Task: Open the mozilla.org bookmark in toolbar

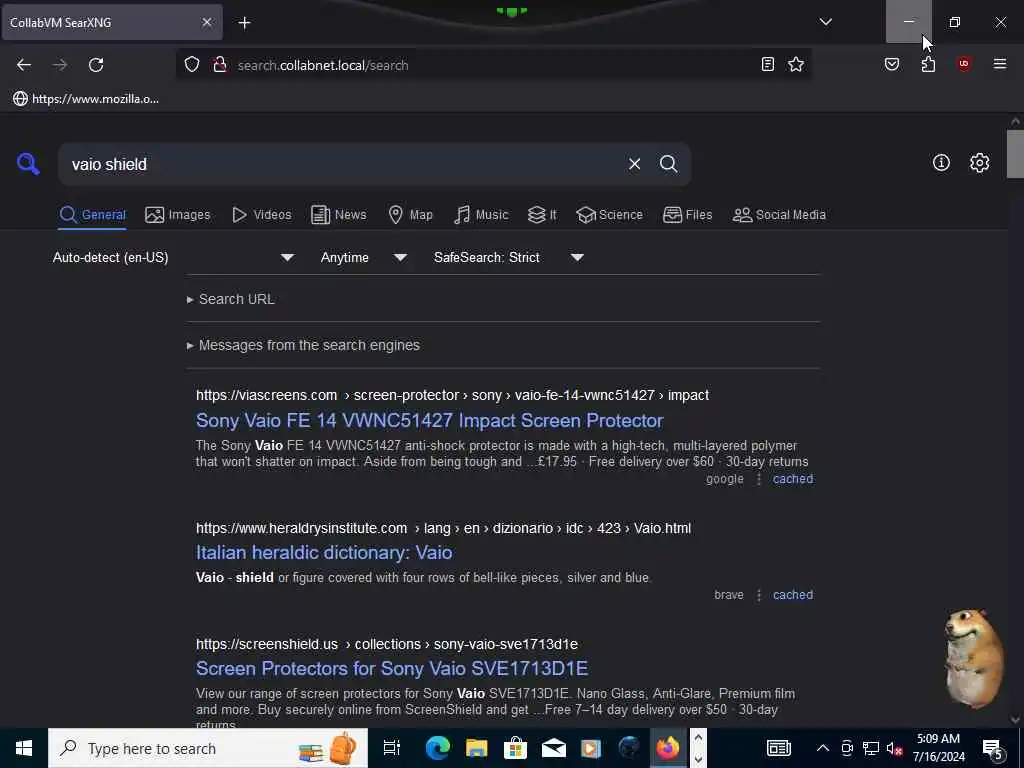Action: coord(86,99)
